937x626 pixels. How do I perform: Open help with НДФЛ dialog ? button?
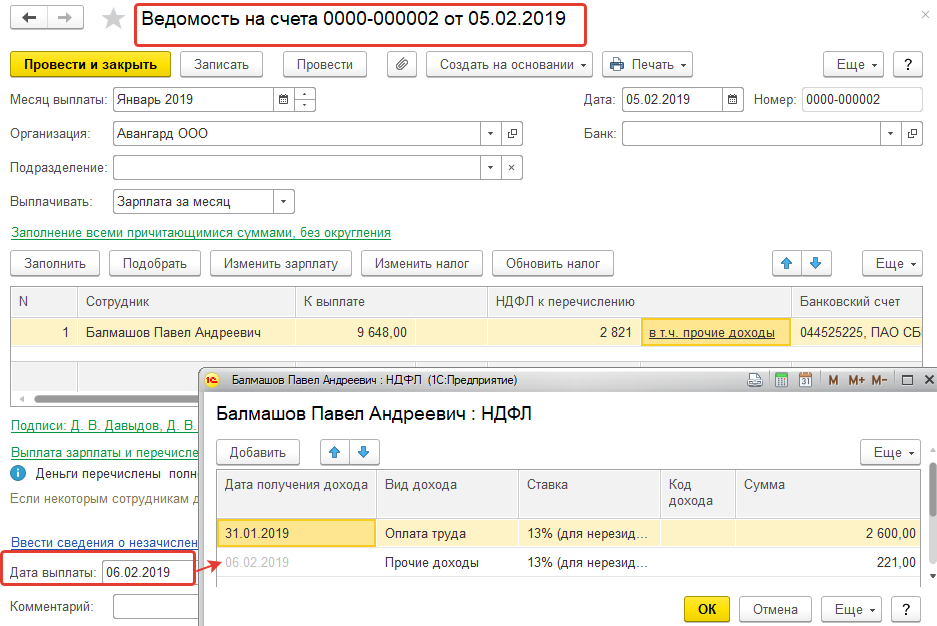click(906, 609)
